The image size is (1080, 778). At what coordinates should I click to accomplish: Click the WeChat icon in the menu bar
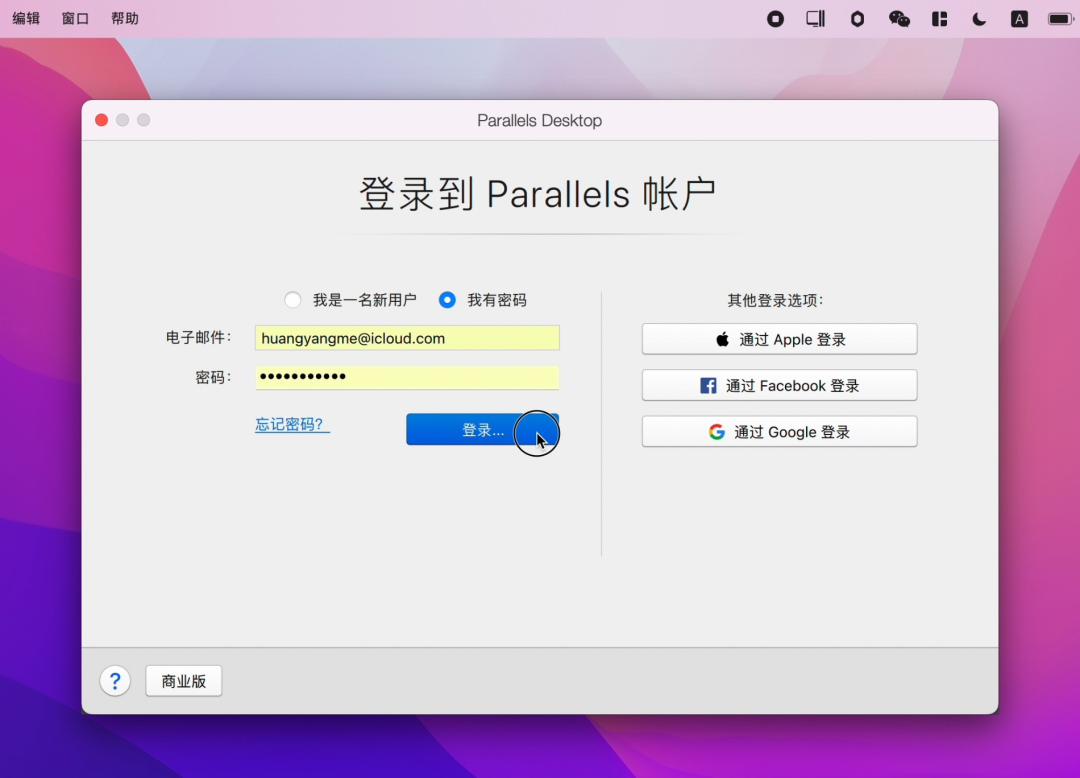[x=899, y=18]
